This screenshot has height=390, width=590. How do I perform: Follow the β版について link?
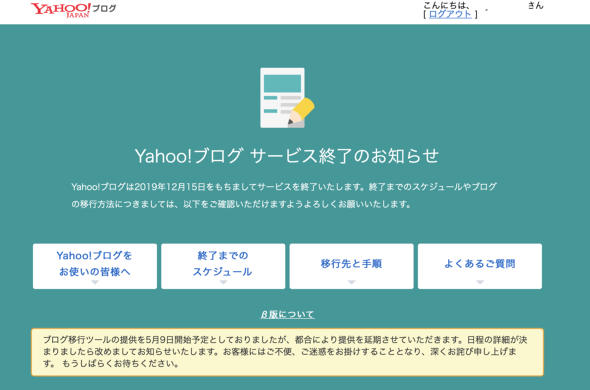point(287,314)
